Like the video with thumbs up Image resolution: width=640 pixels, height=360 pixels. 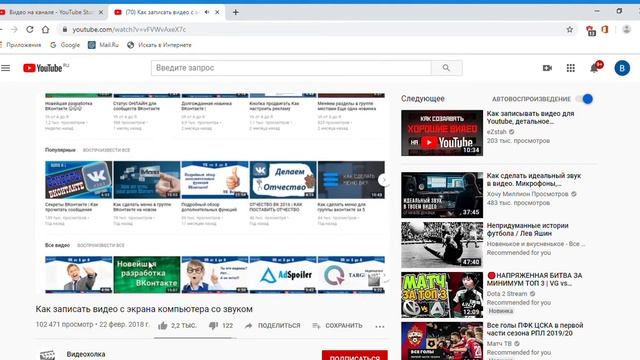click(x=163, y=325)
